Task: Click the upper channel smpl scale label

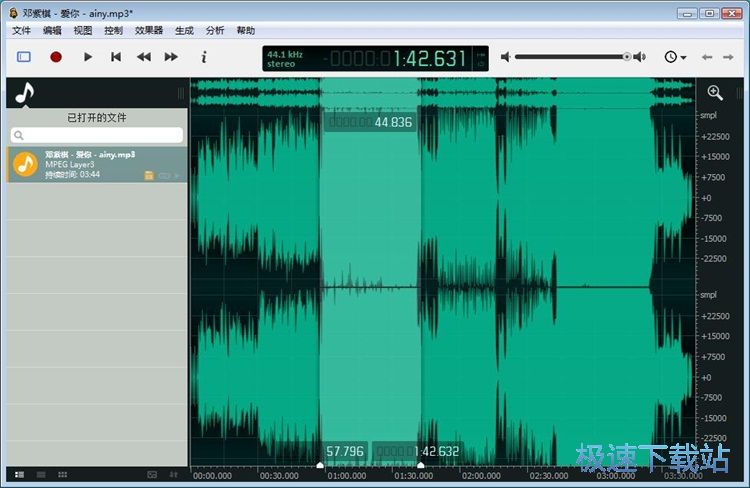Action: coord(708,115)
